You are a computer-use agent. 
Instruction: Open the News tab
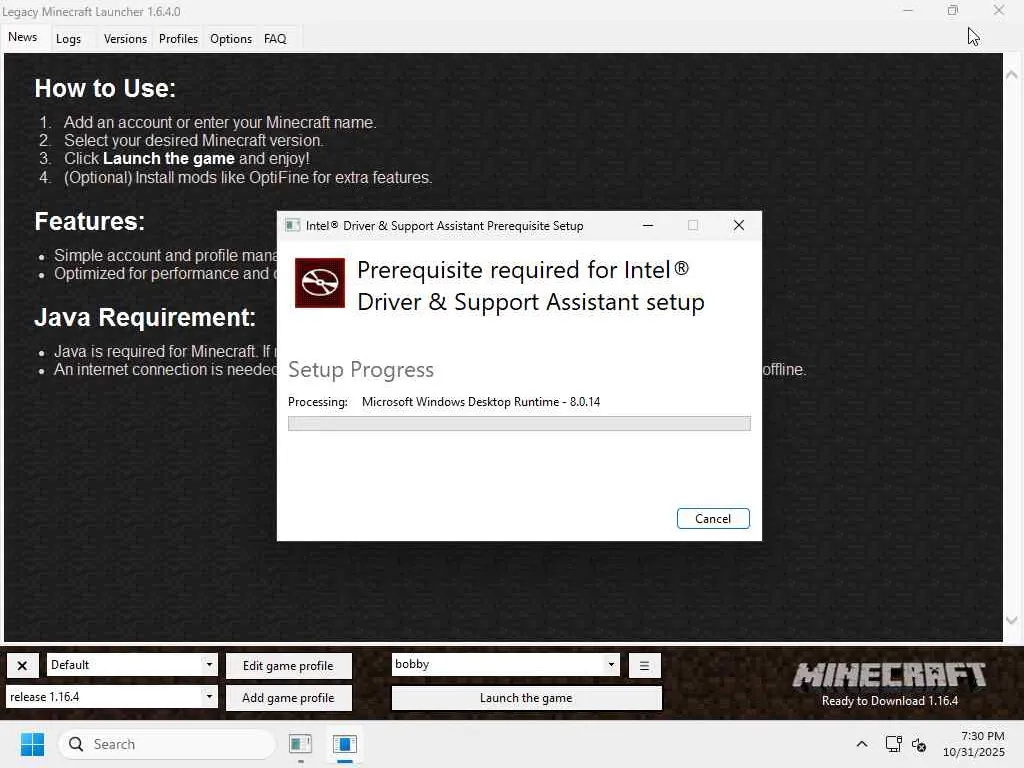23,37
